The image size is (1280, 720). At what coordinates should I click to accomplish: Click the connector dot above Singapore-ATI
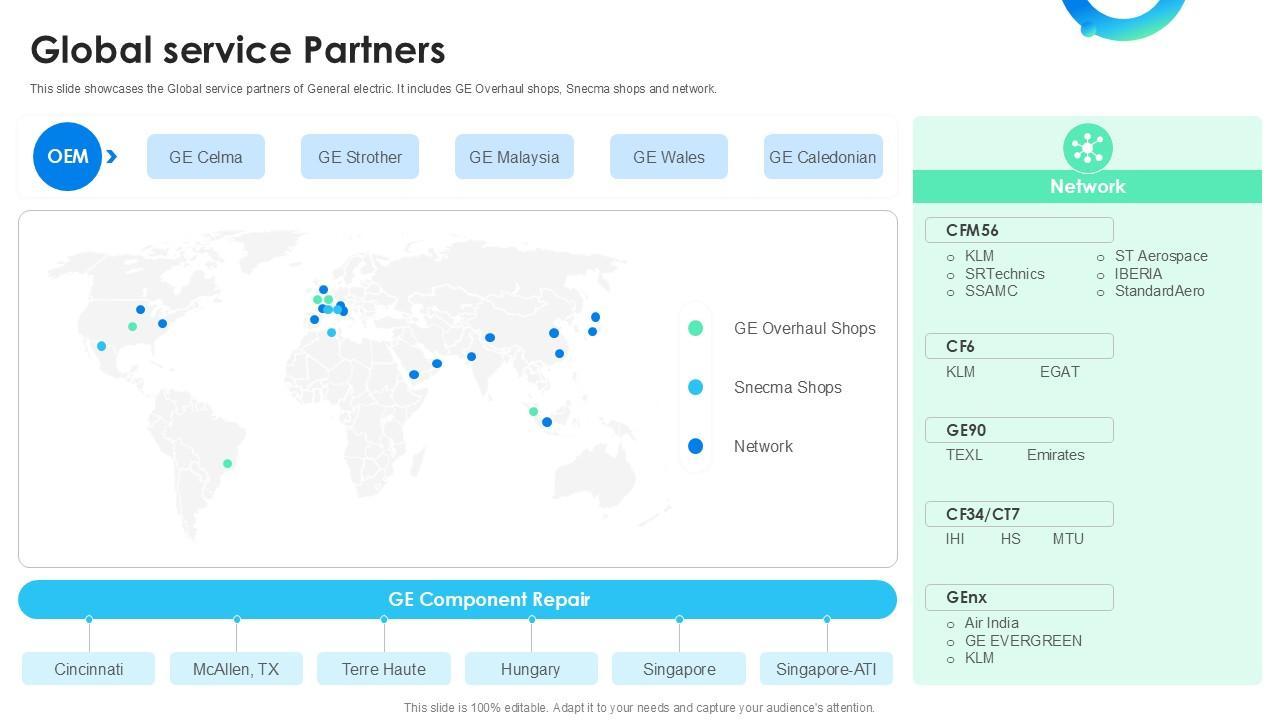[827, 619]
